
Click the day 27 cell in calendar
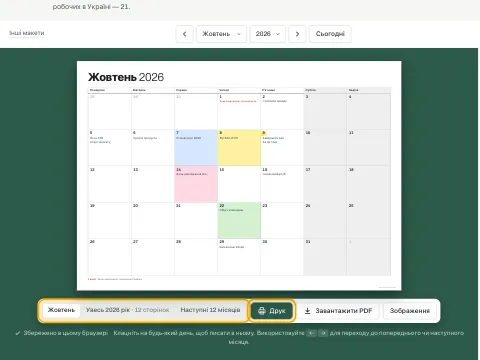(153, 257)
